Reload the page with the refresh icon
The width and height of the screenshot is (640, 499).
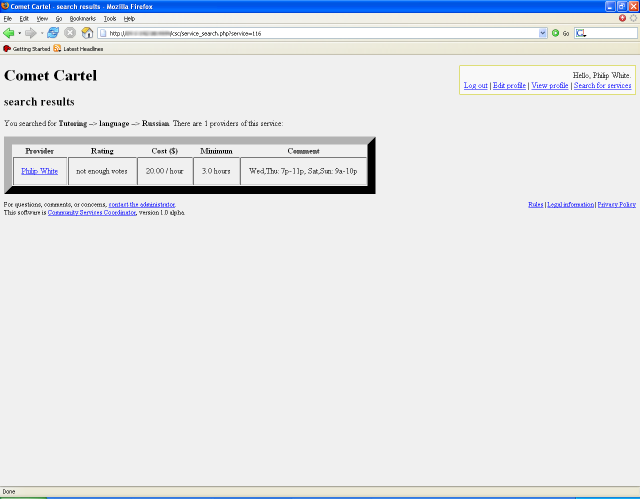point(53,33)
